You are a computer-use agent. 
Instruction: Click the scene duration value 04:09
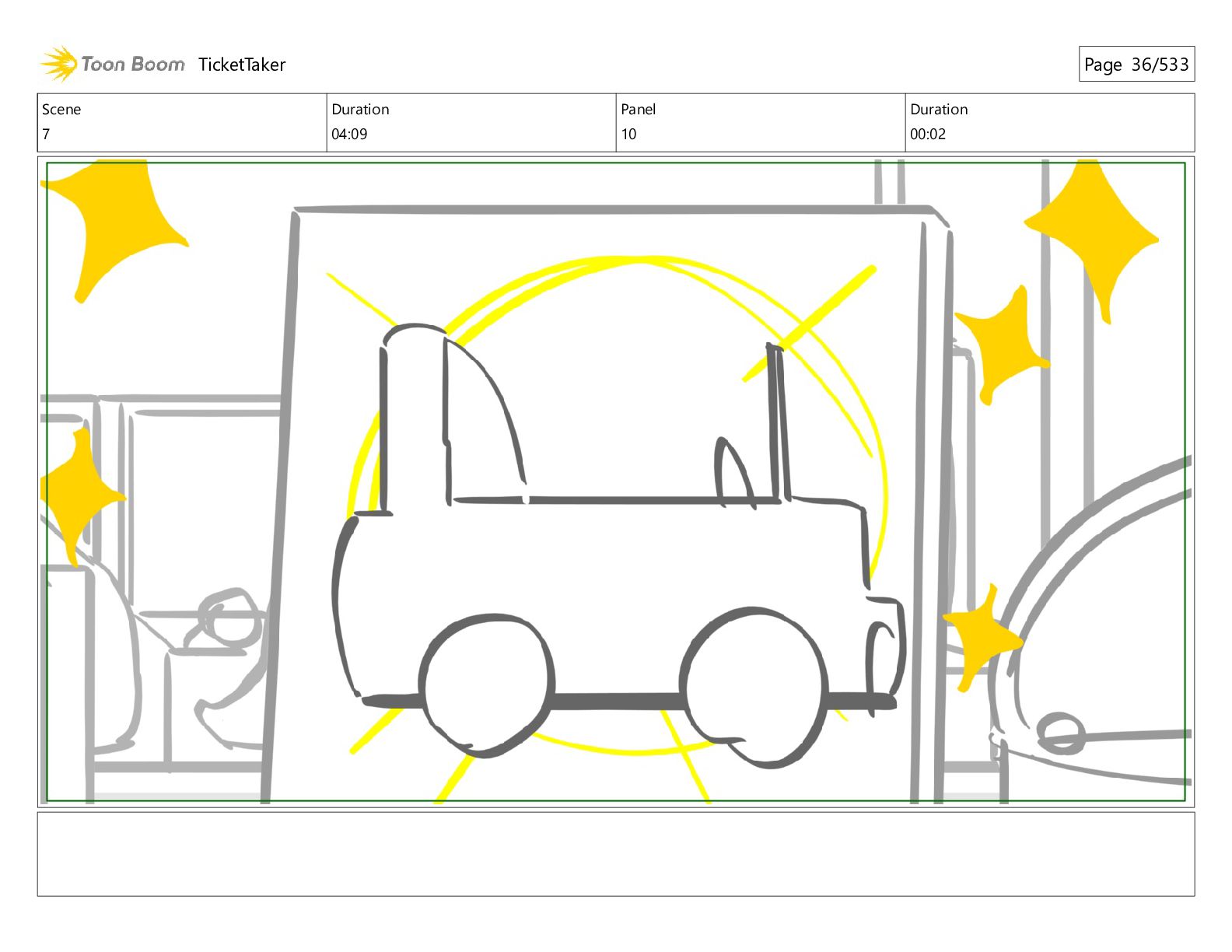click(x=349, y=134)
